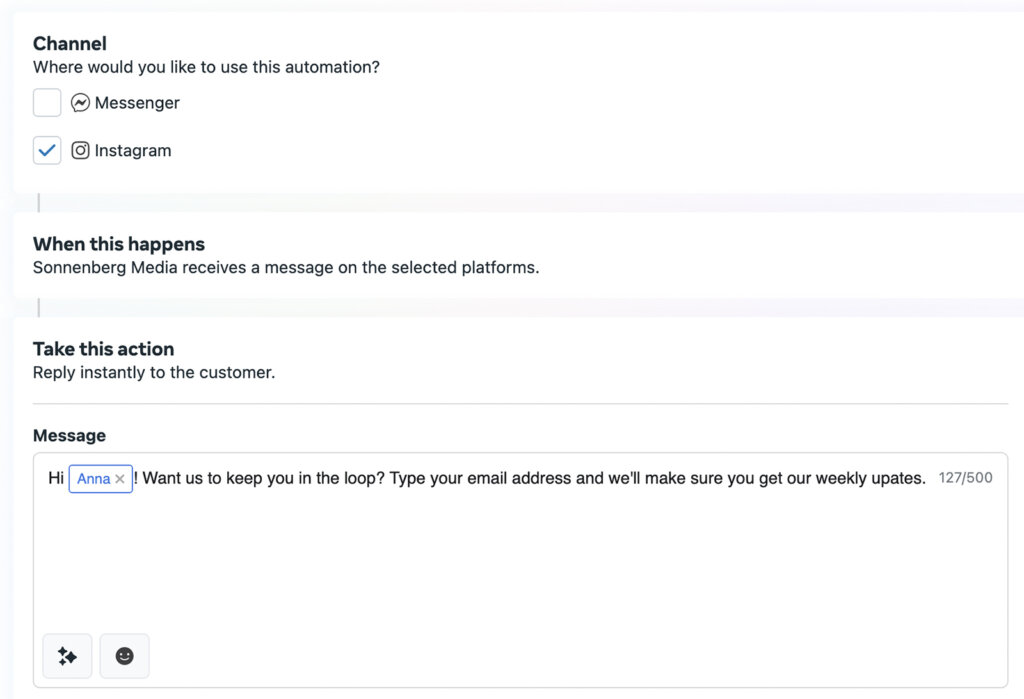
Task: Click the Messenger channel label
Action: pos(137,103)
